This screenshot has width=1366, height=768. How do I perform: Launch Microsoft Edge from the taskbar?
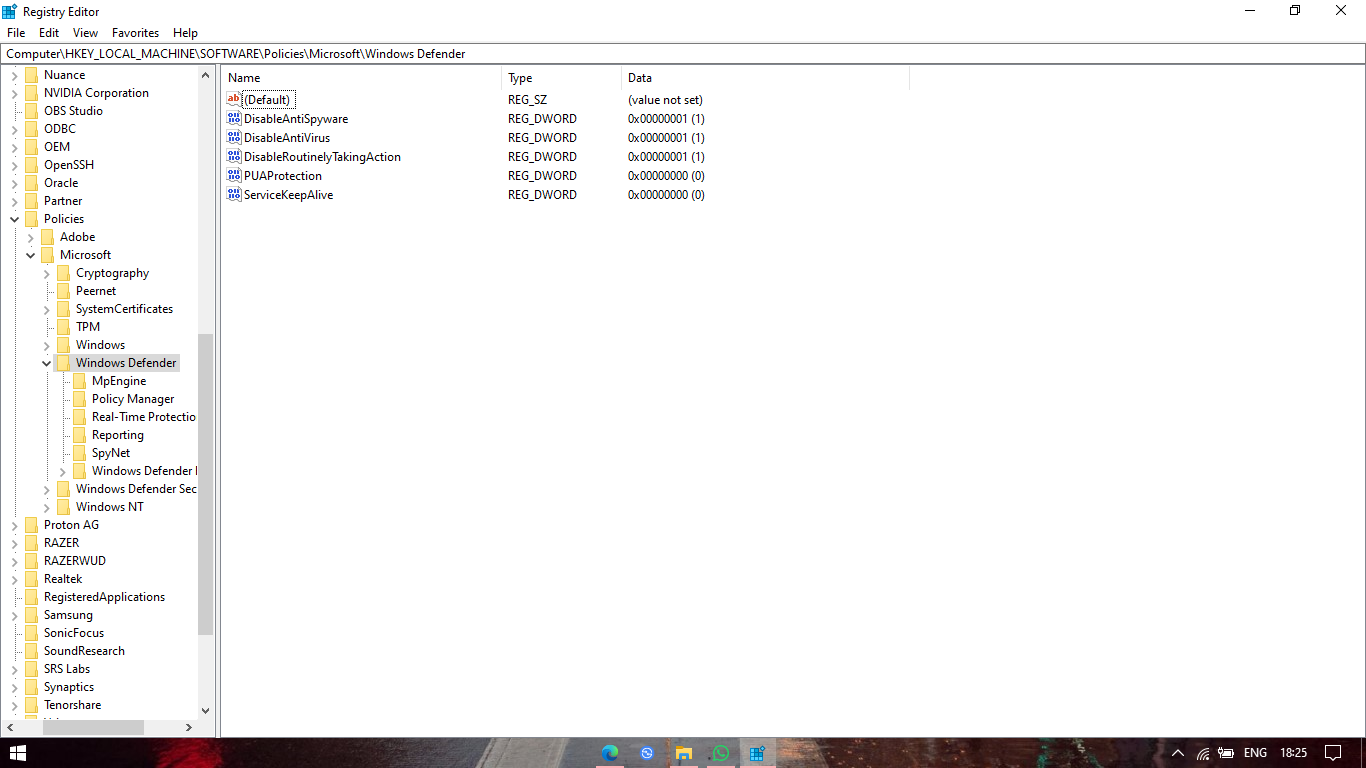(x=610, y=753)
